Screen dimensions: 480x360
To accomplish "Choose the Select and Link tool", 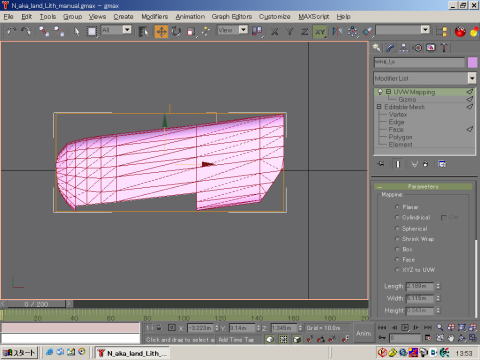I will [x=44, y=31].
